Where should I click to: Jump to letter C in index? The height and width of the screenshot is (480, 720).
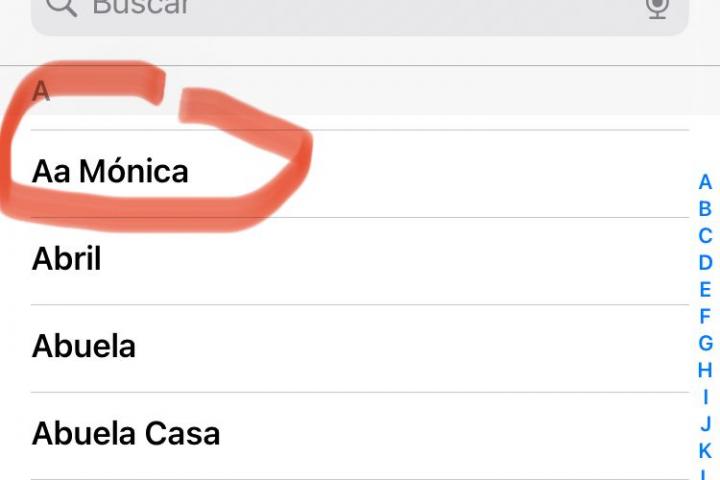click(705, 236)
